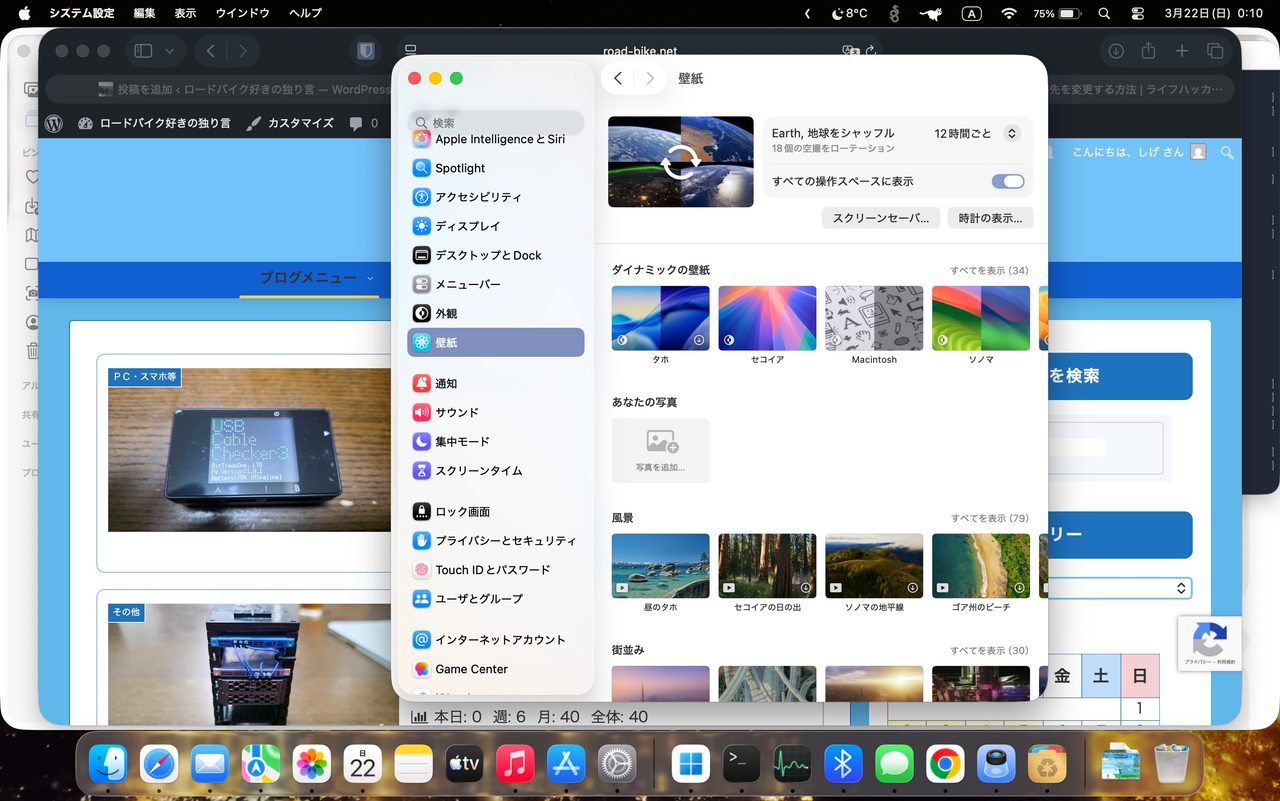
Task: Click the 時計の表示 button
Action: click(x=990, y=218)
